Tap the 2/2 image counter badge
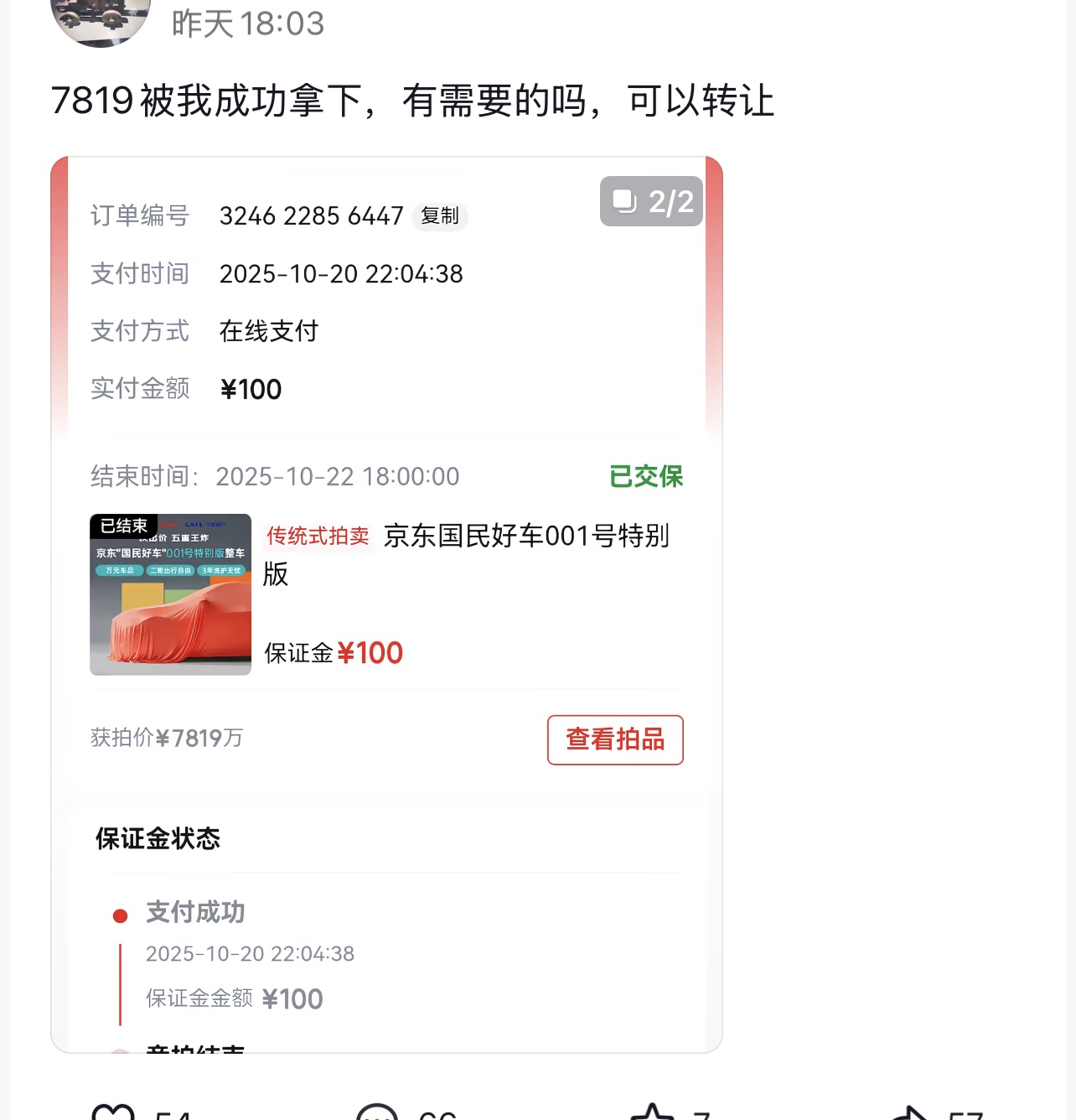 pyautogui.click(x=651, y=201)
